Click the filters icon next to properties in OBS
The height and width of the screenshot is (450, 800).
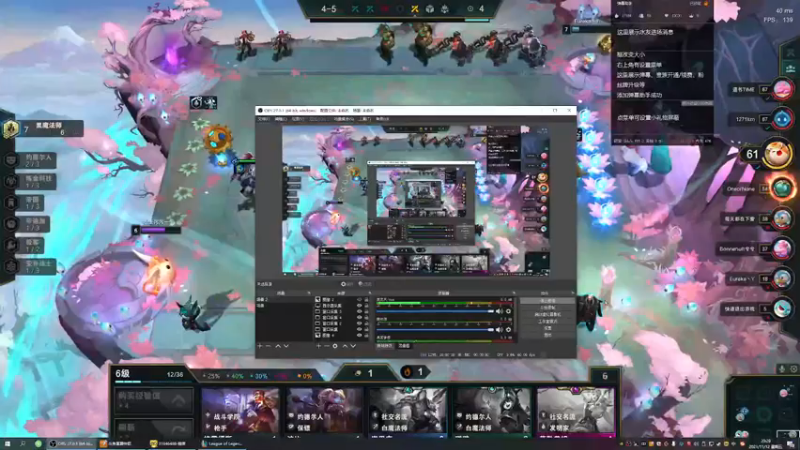click(361, 284)
